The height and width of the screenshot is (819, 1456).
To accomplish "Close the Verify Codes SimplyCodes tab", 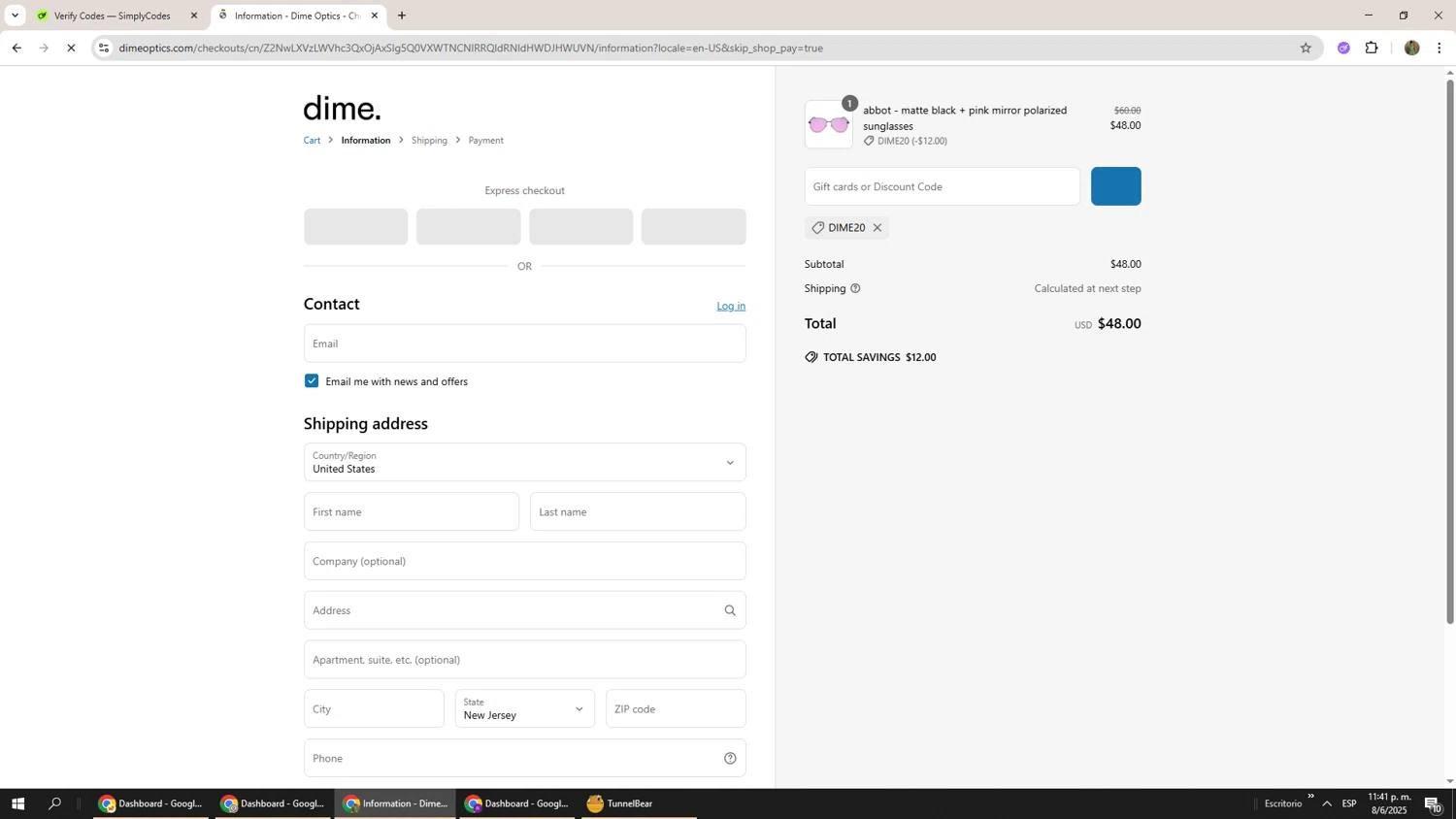I will pyautogui.click(x=194, y=16).
